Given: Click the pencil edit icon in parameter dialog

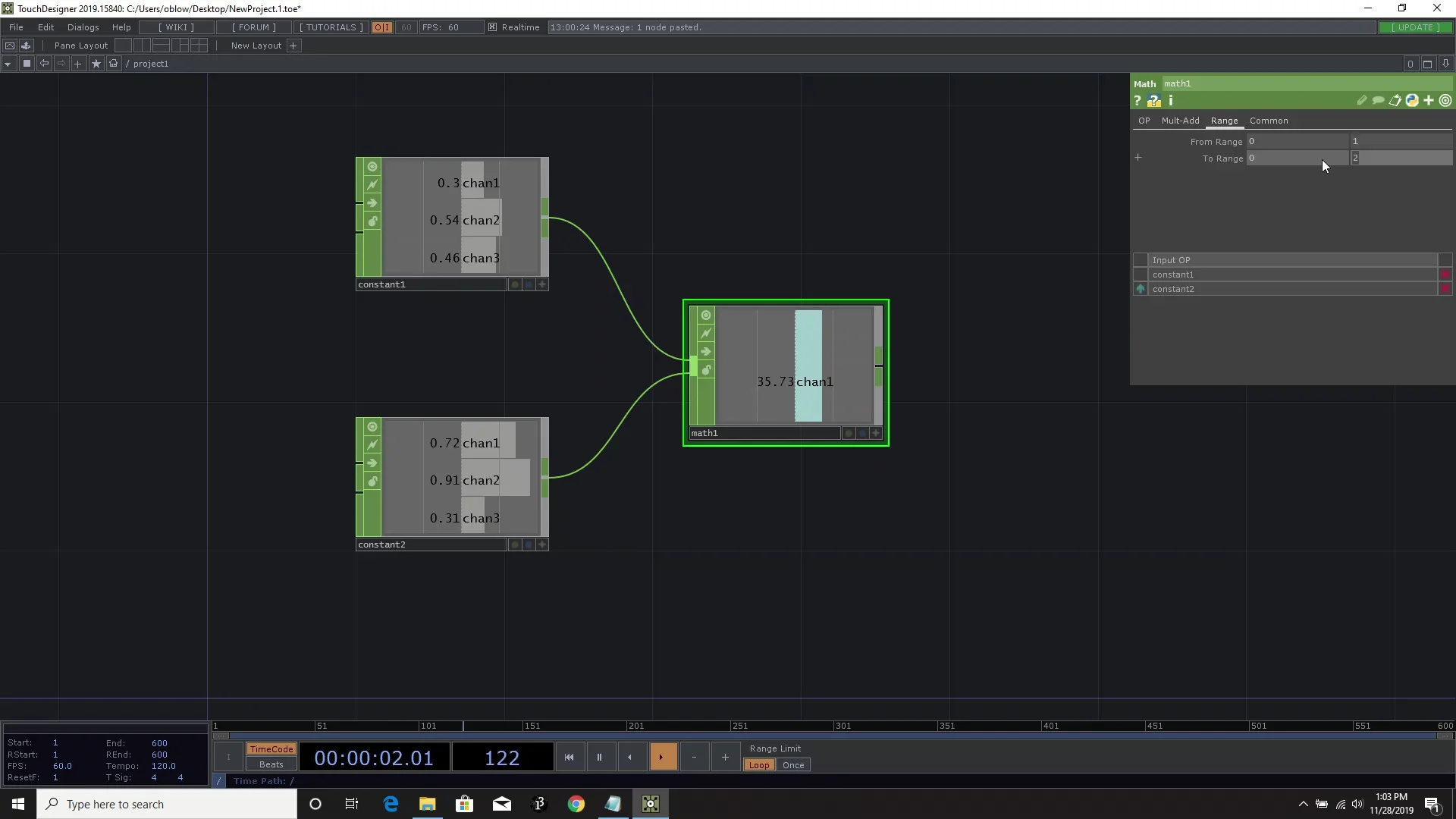Looking at the screenshot, I should (x=1362, y=100).
